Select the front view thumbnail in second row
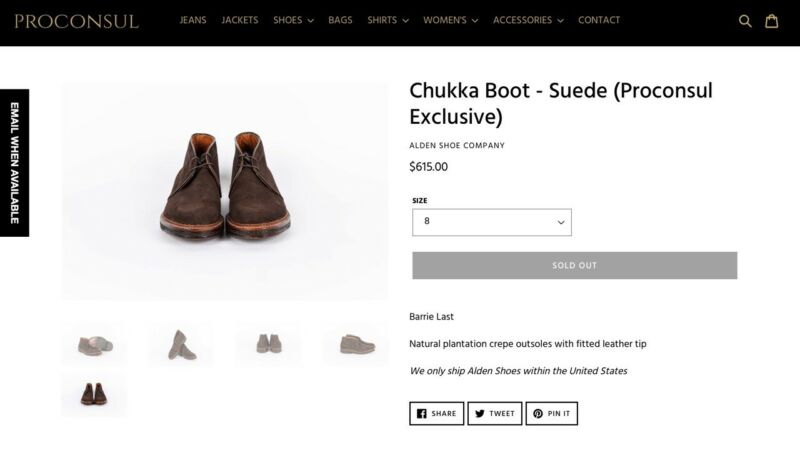800x458 pixels. pyautogui.click(x=94, y=394)
